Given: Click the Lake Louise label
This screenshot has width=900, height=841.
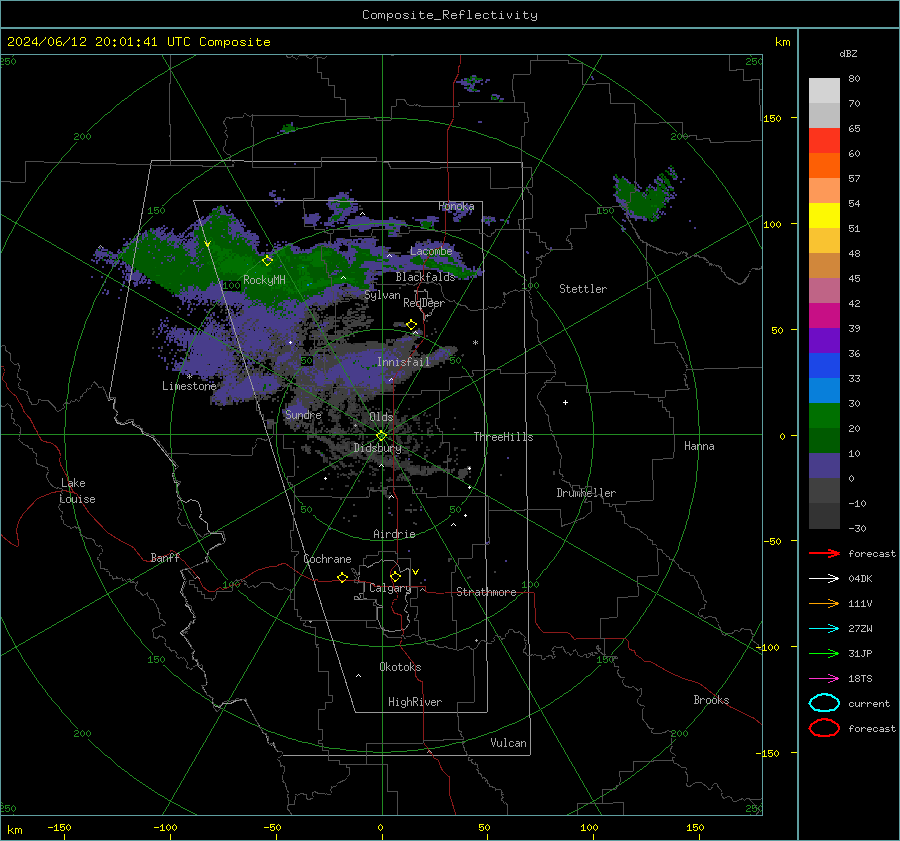Looking at the screenshot, I should [77, 491].
